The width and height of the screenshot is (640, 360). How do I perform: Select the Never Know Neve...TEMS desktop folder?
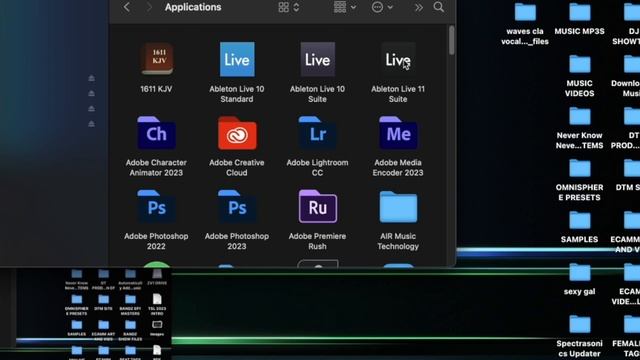coord(580,116)
